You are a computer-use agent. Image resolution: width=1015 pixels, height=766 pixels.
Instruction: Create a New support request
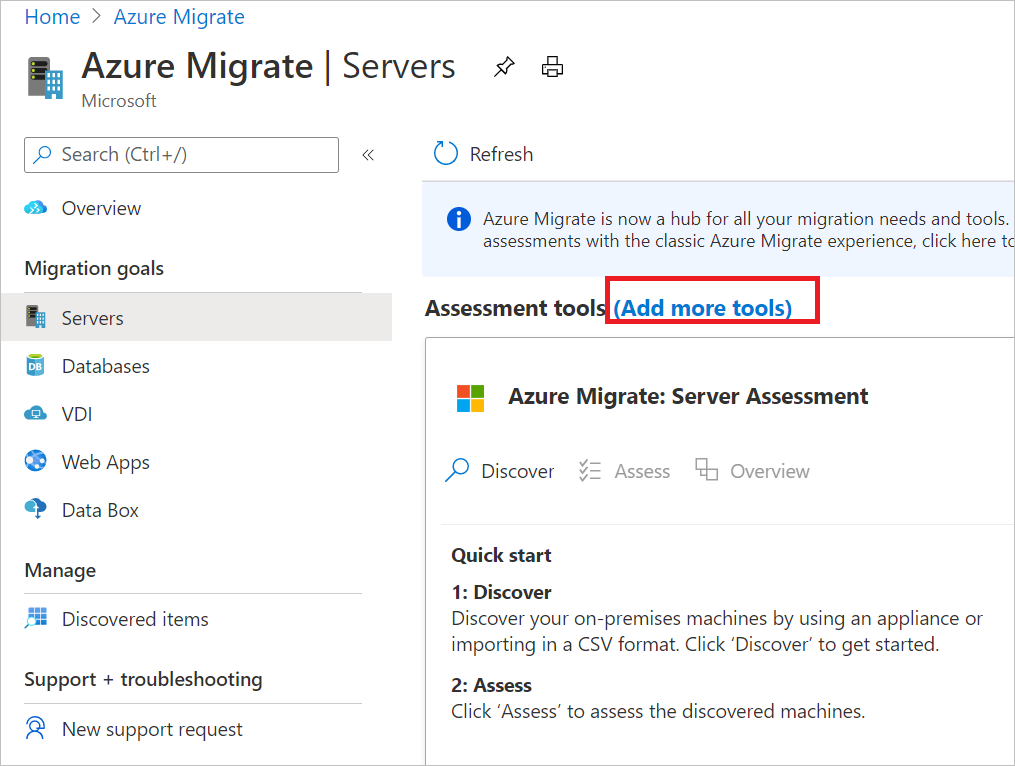click(152, 729)
